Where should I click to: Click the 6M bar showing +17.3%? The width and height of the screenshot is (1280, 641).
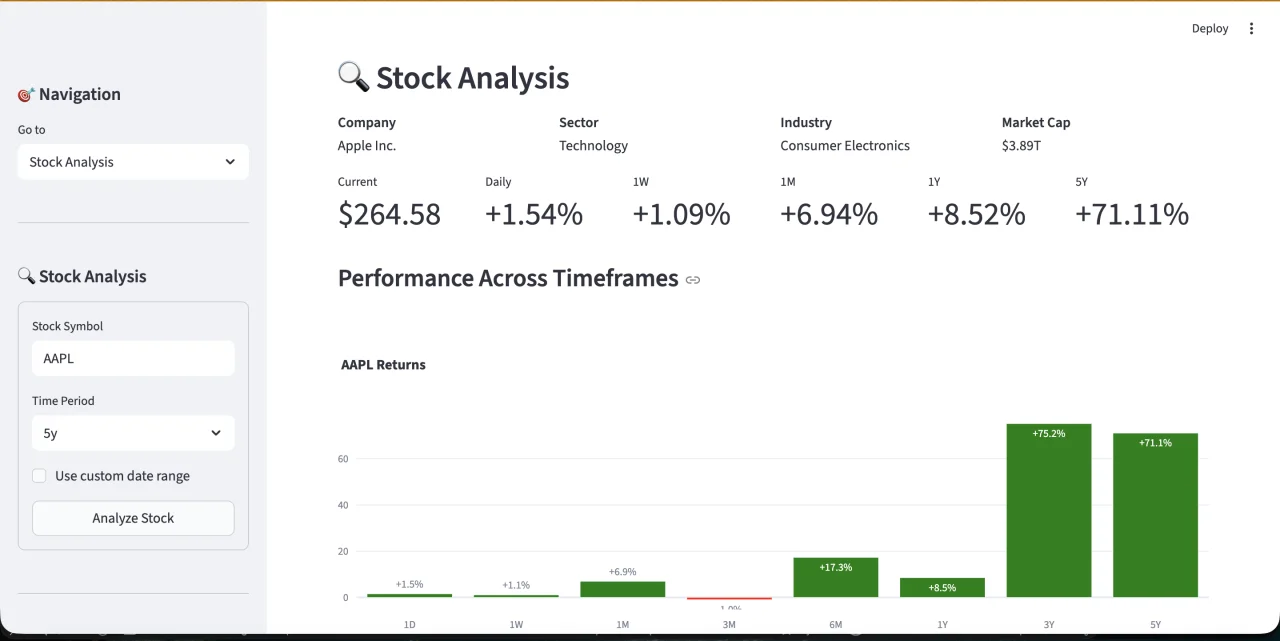point(836,577)
